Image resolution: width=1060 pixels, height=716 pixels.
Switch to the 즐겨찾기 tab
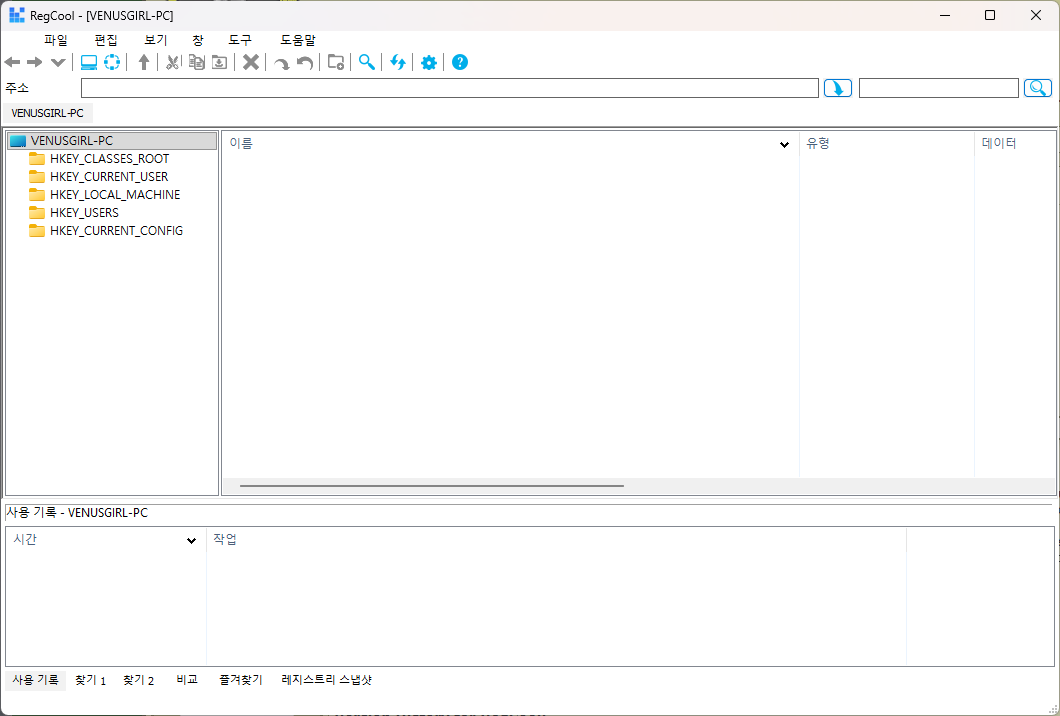[241, 680]
